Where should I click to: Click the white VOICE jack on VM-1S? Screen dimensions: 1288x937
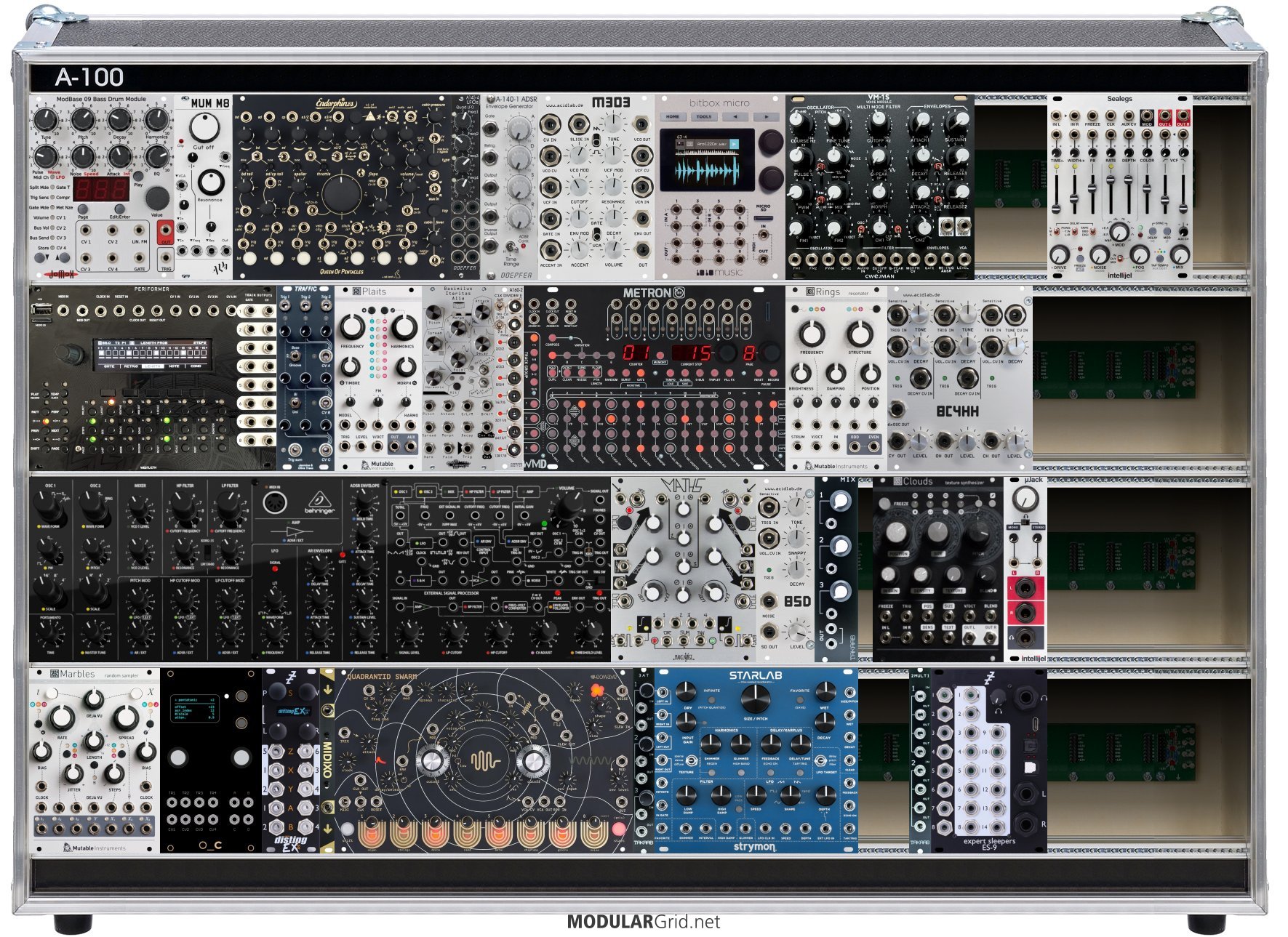coord(962,225)
